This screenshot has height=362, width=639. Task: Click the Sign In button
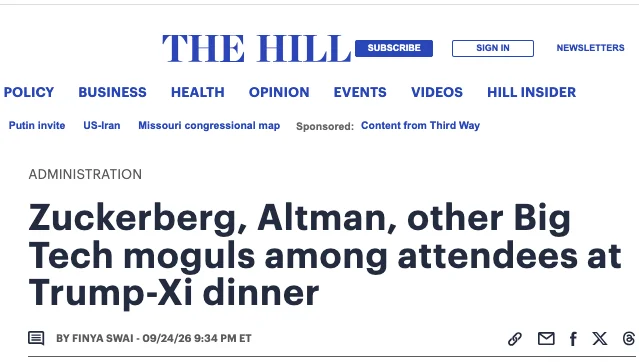[x=493, y=48]
